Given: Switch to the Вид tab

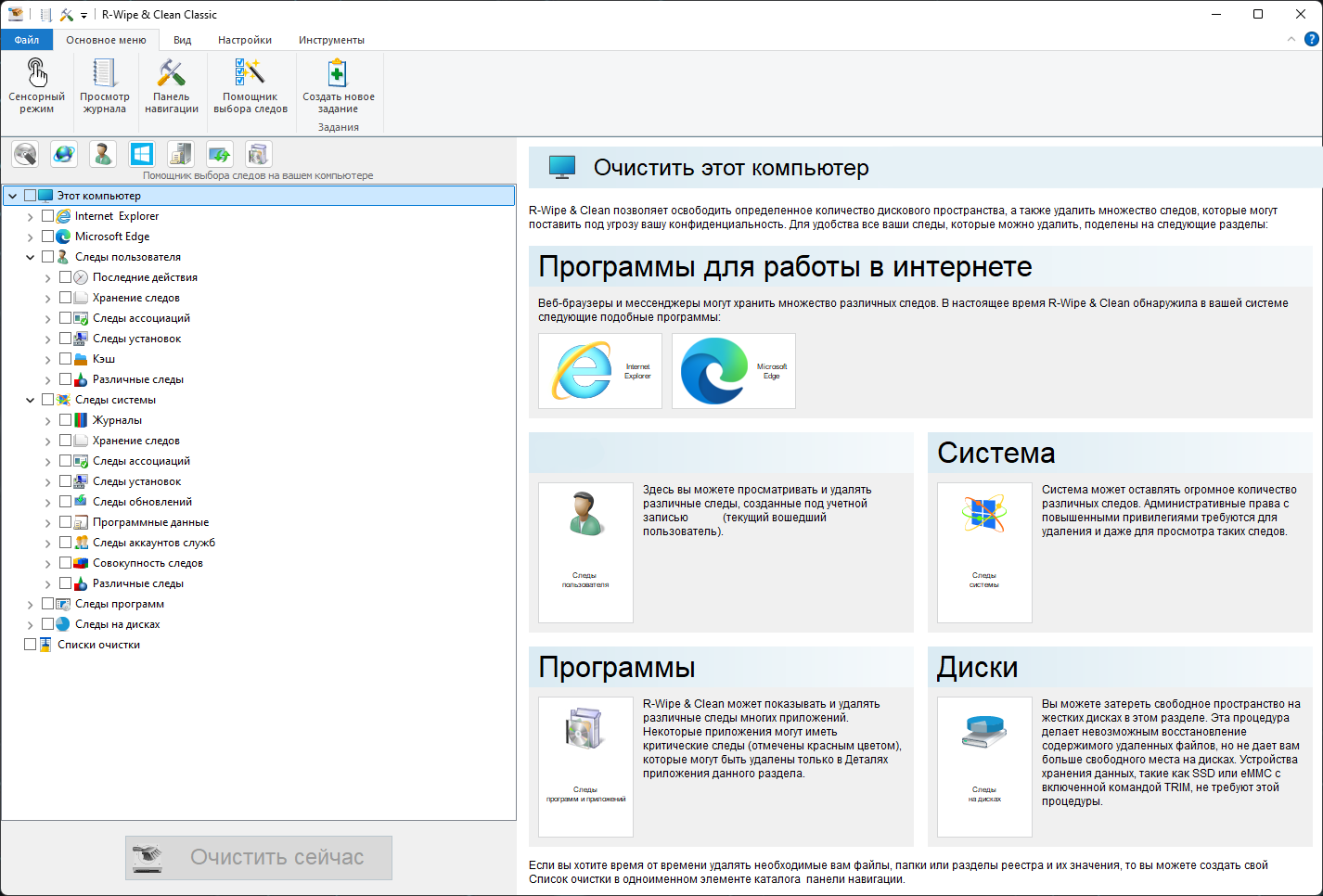Looking at the screenshot, I should 182,40.
